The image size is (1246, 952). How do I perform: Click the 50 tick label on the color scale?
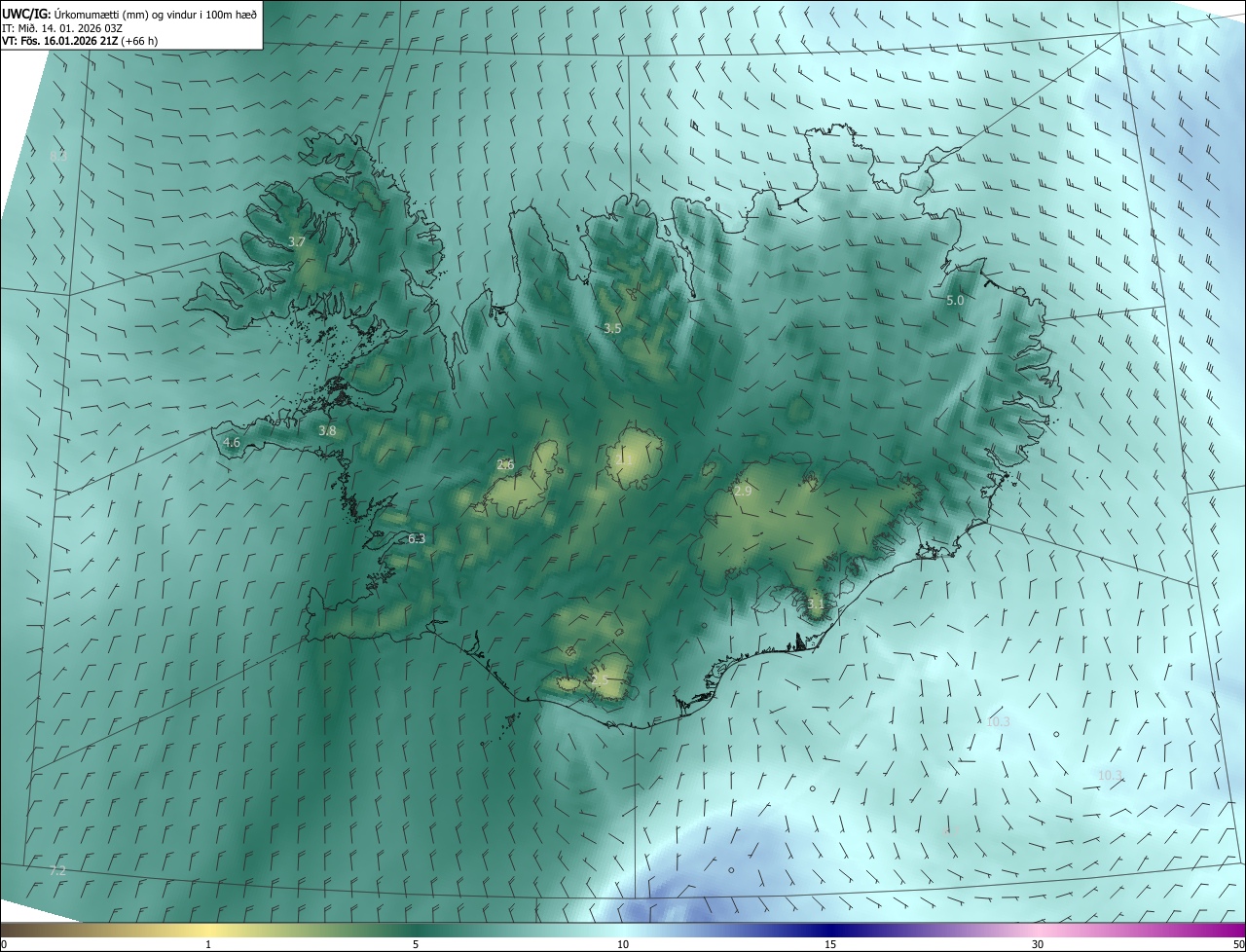pyautogui.click(x=1238, y=944)
